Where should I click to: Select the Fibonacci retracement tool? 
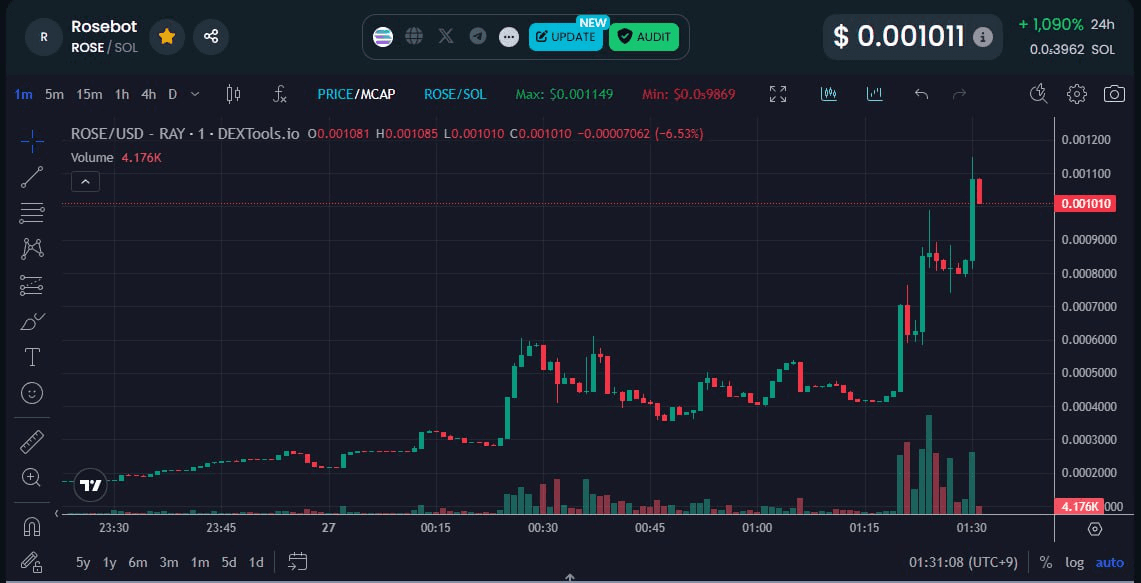[x=32, y=213]
